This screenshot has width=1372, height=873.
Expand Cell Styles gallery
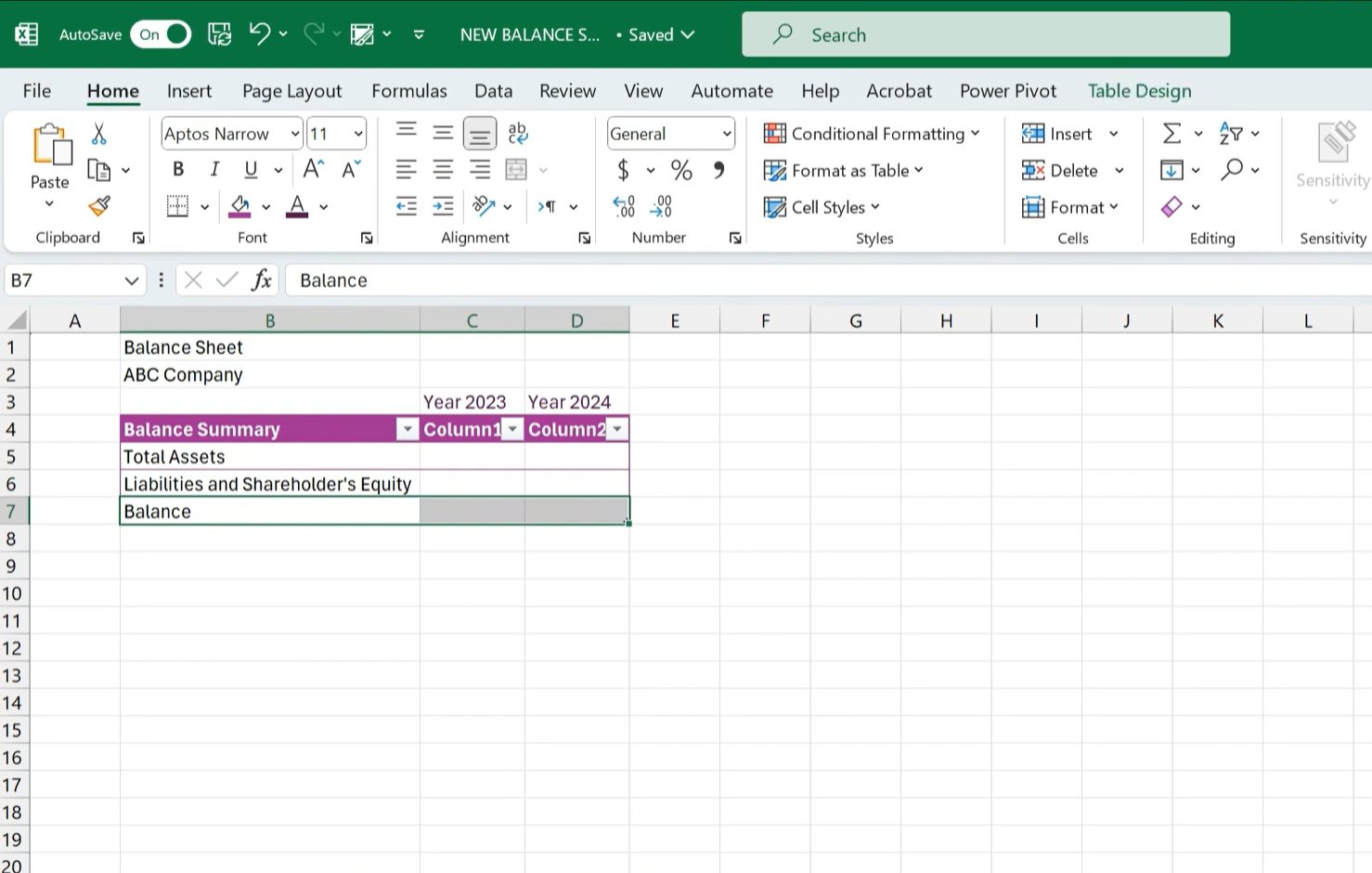pyautogui.click(x=822, y=207)
